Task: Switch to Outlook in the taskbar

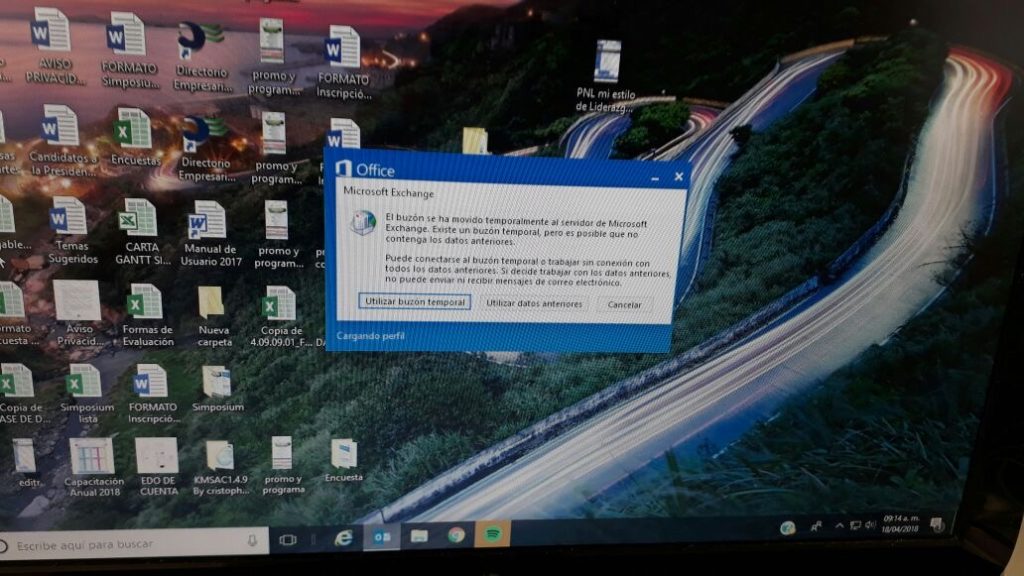Action: (x=382, y=537)
